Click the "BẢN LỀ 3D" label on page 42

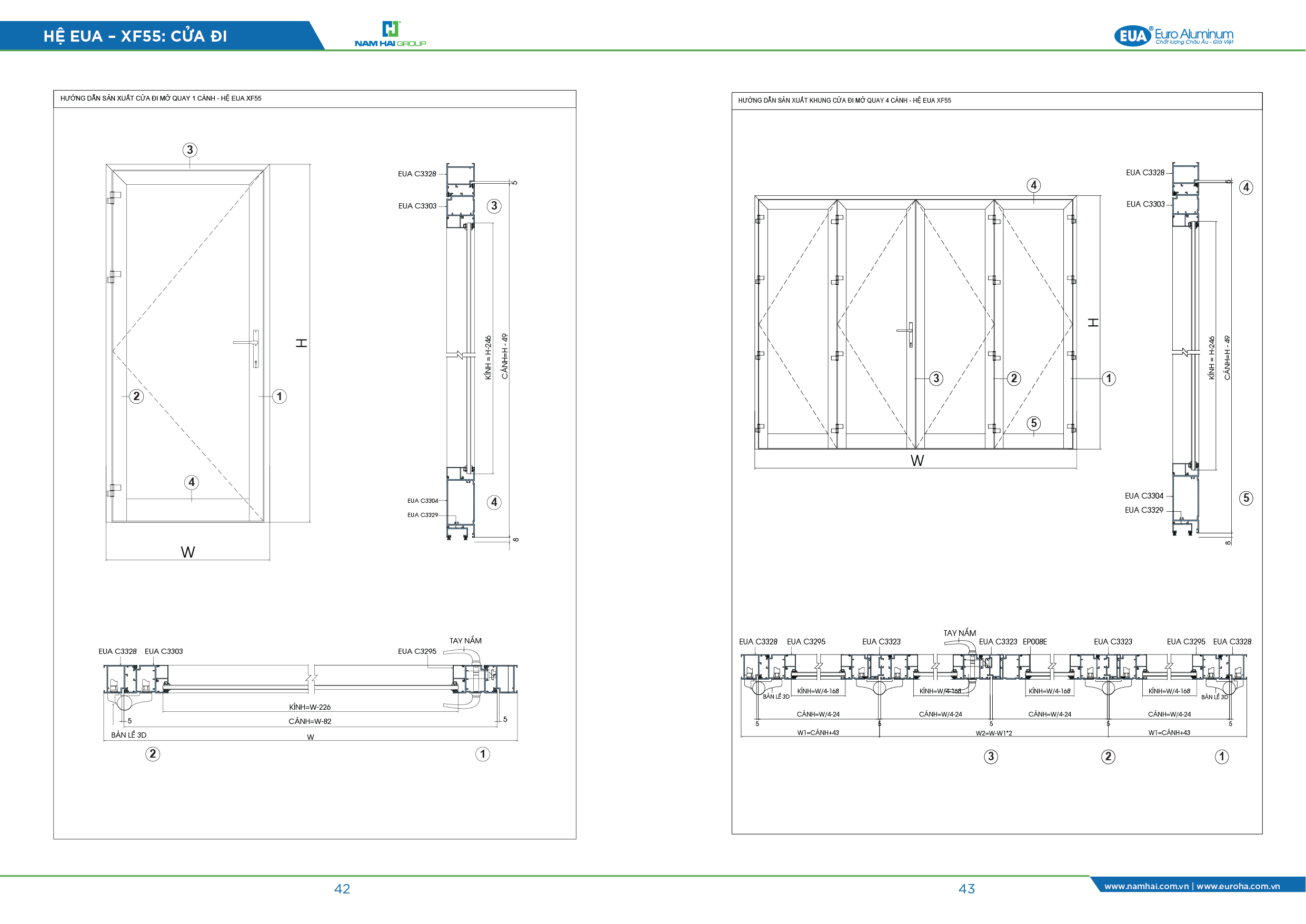click(x=128, y=735)
